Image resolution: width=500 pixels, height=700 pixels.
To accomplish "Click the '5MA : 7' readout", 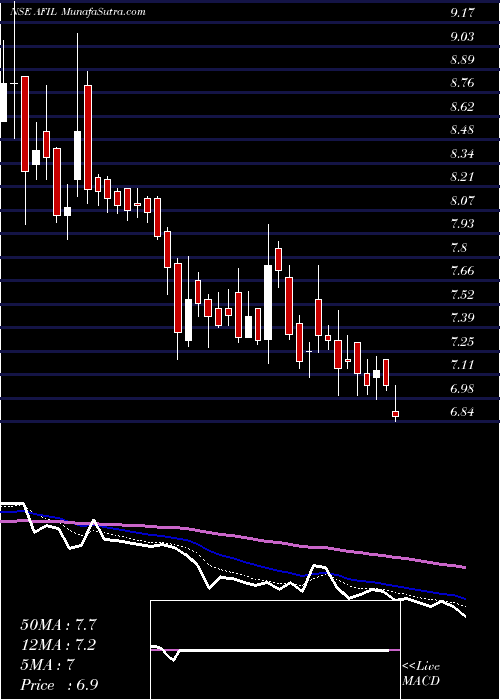I will pyautogui.click(x=46, y=665).
